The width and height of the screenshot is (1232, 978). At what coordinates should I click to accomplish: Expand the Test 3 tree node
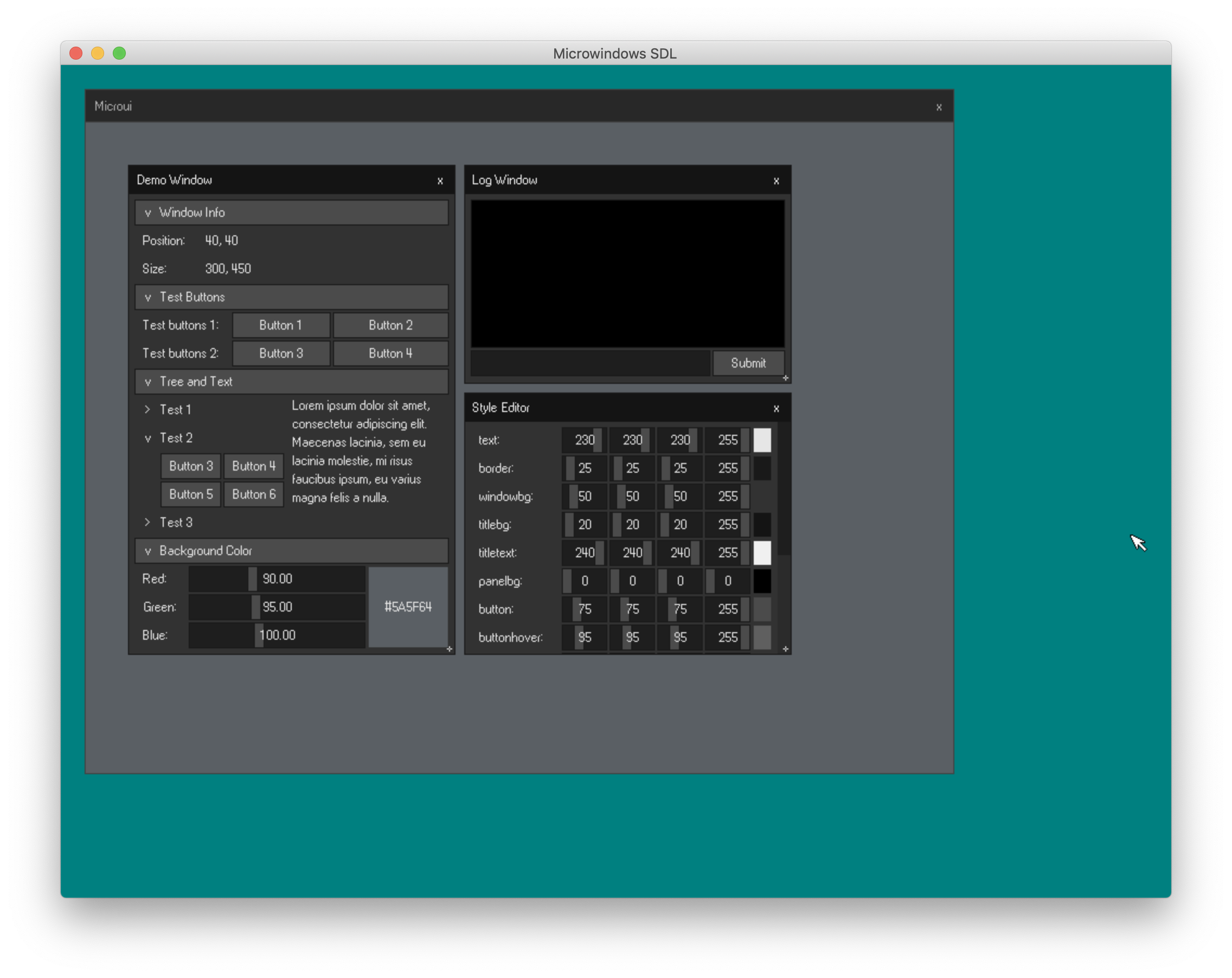[x=168, y=523]
